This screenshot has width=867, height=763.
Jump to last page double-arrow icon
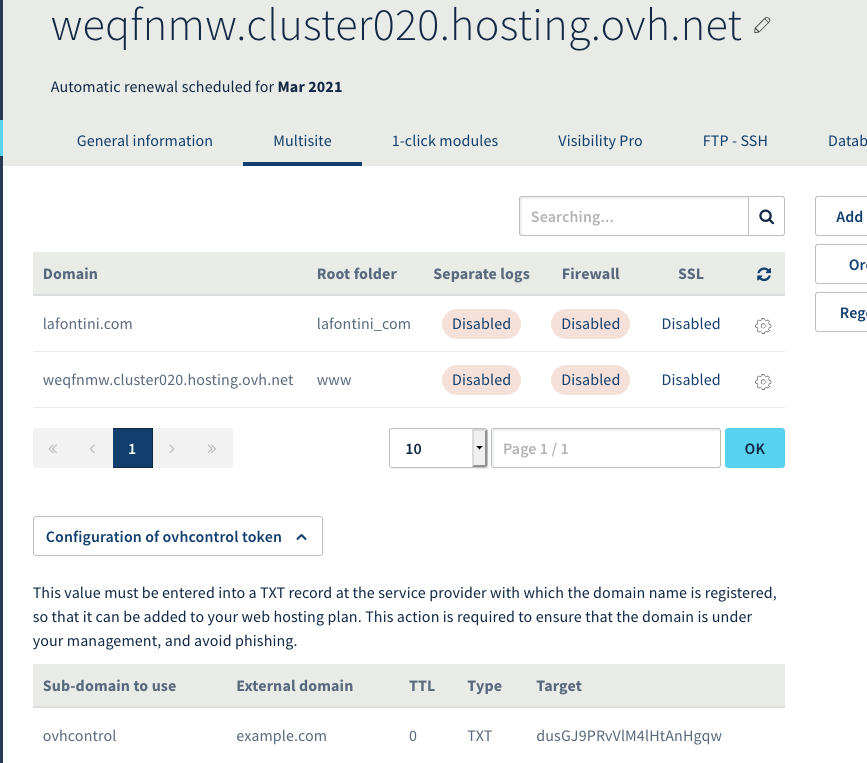pos(212,449)
